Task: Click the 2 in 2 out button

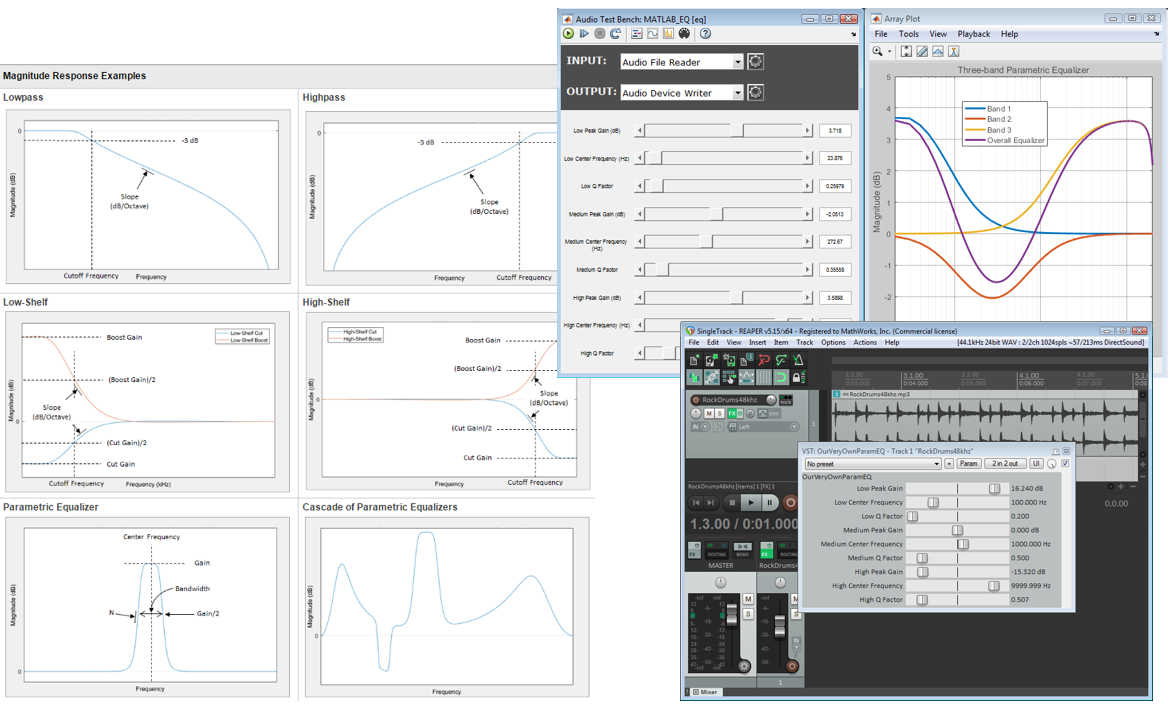Action: [x=1005, y=463]
